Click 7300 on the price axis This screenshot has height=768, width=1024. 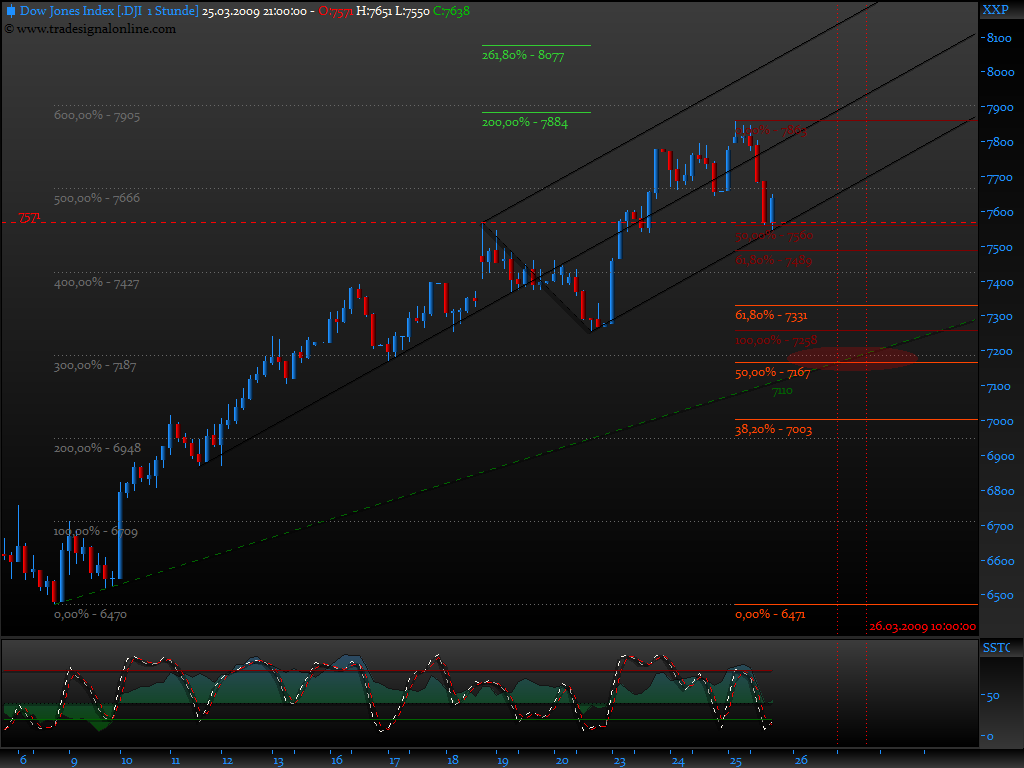point(1000,317)
